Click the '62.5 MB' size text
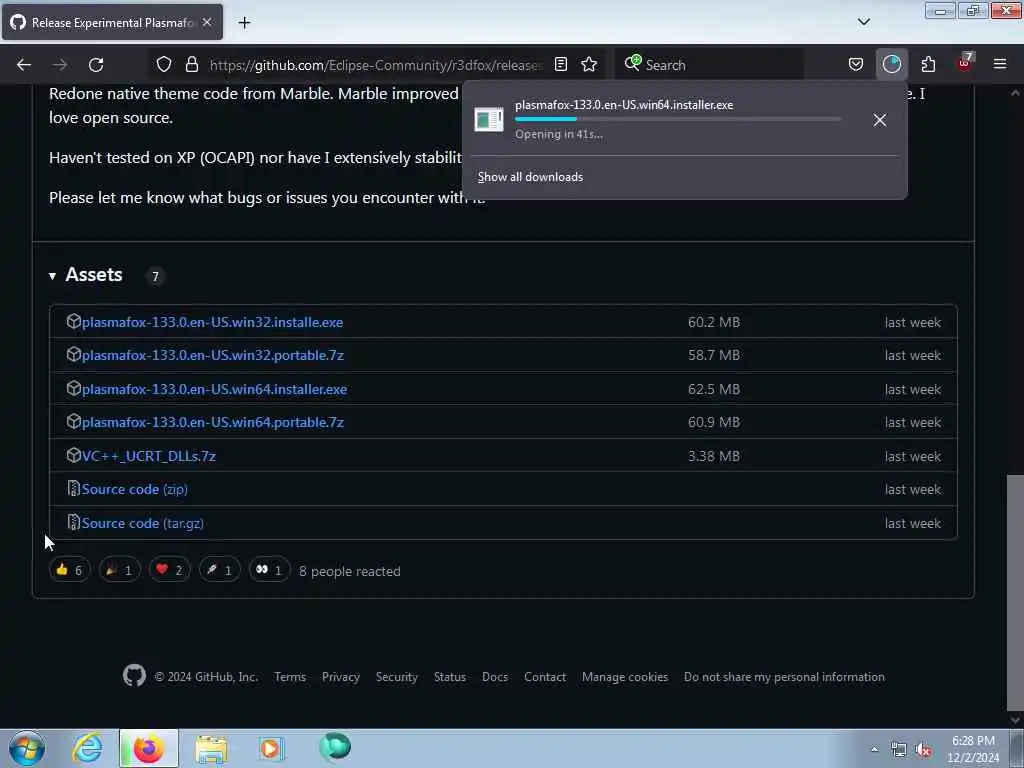This screenshot has width=1024, height=768. (714, 389)
